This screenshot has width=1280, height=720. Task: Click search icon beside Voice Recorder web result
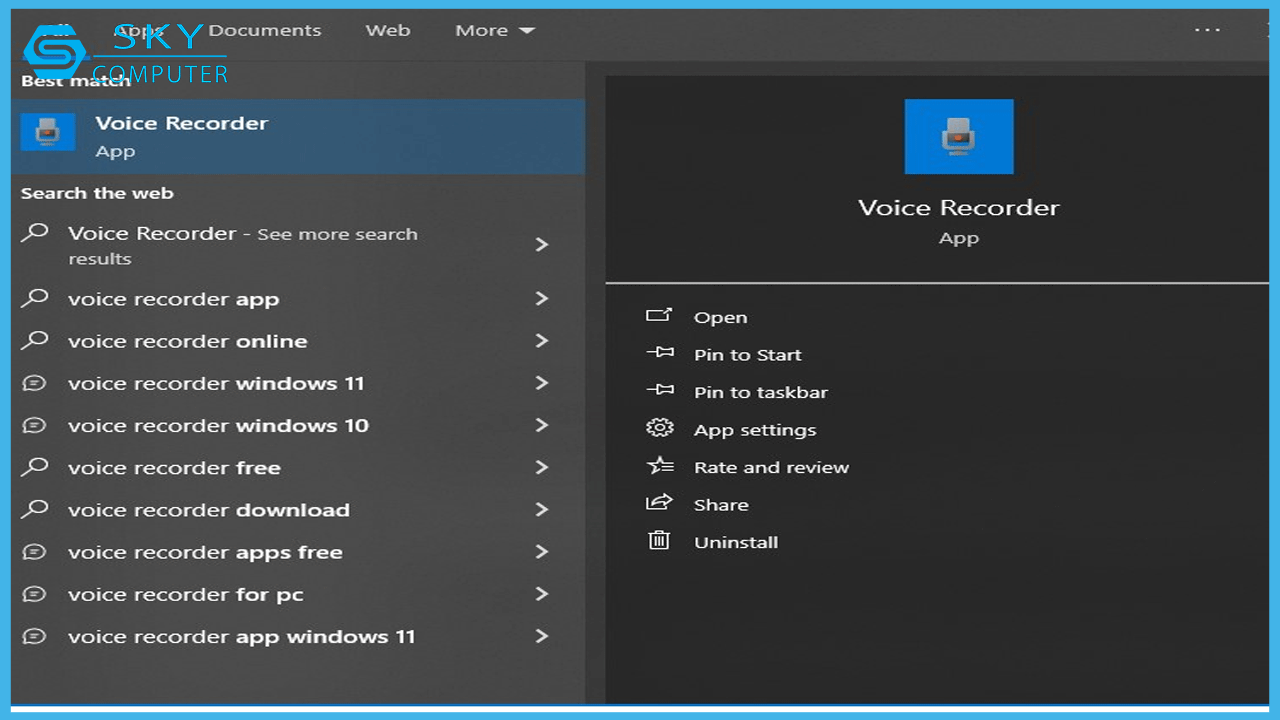point(35,233)
